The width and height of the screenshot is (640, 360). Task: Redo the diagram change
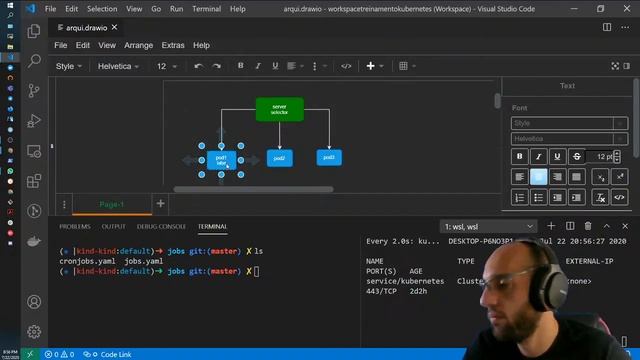(217, 66)
